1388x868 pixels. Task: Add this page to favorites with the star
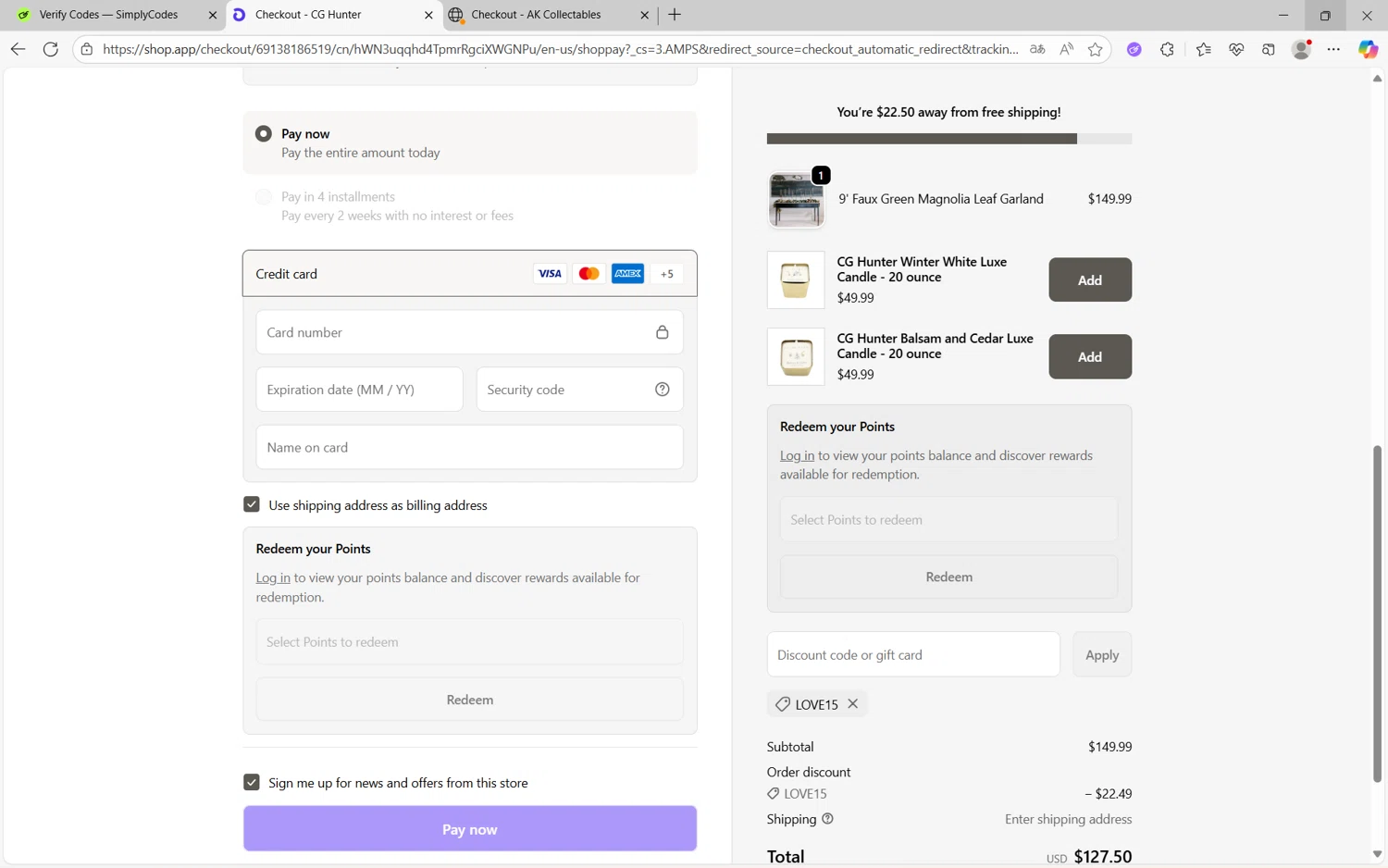(x=1096, y=49)
